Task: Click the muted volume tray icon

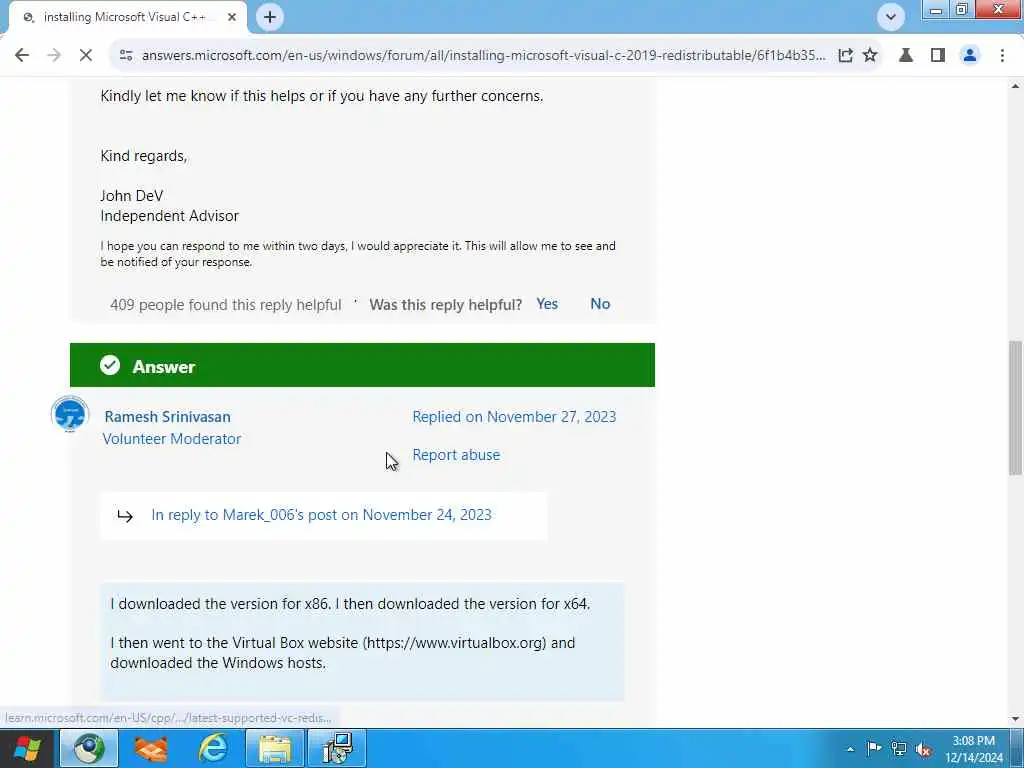Action: coord(923,749)
